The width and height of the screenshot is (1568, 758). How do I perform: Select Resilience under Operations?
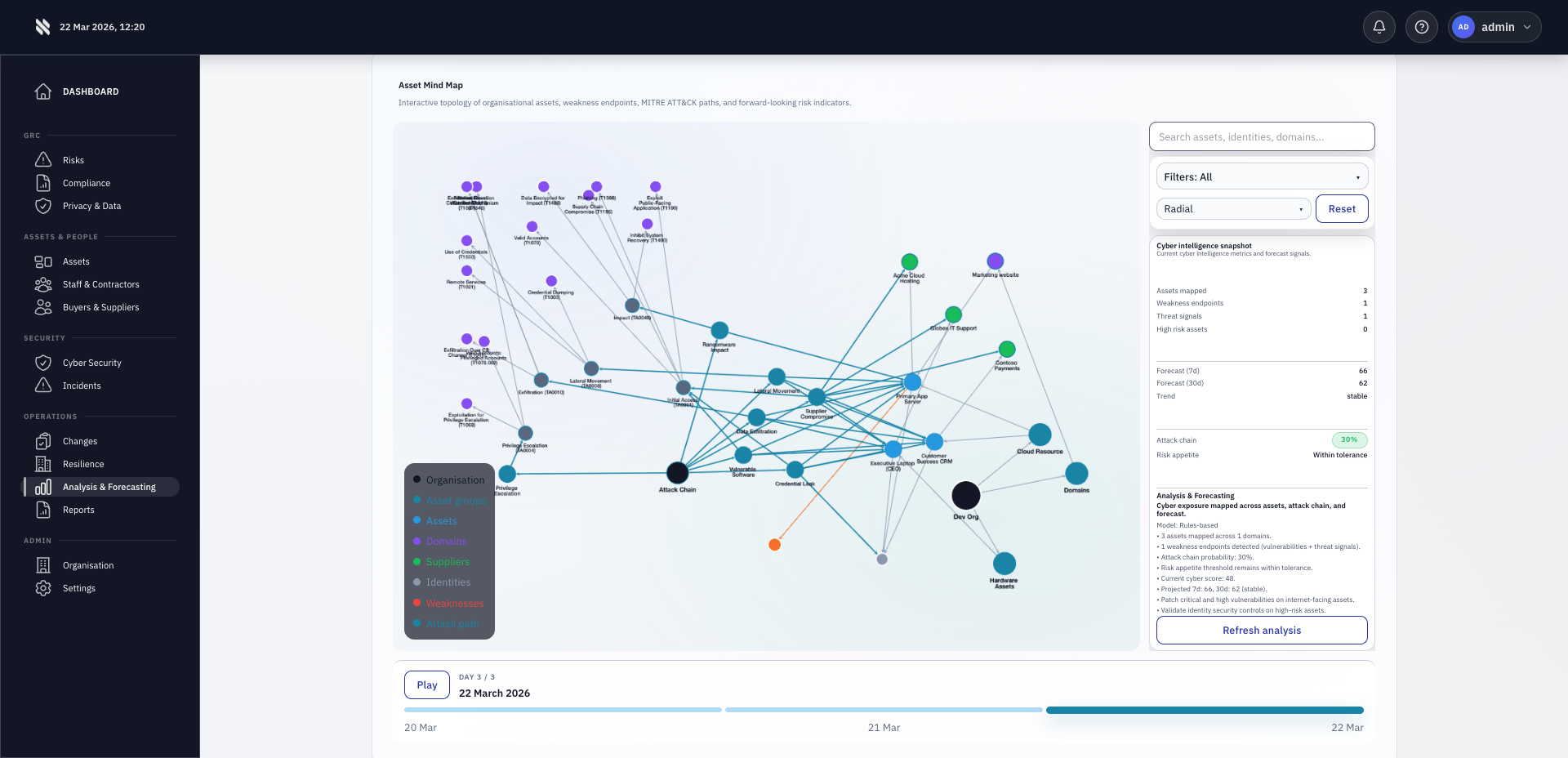(x=83, y=464)
